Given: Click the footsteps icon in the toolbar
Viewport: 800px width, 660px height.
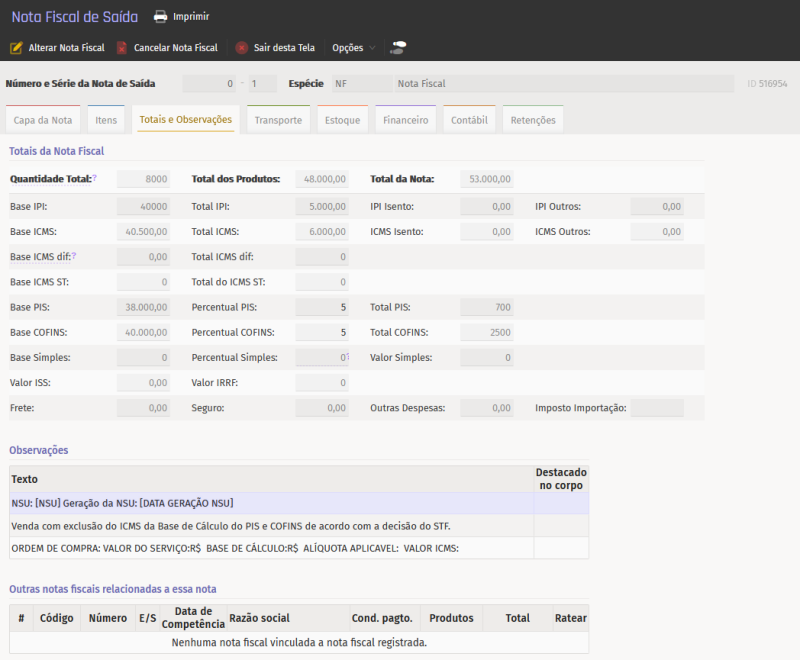Looking at the screenshot, I should click(398, 47).
